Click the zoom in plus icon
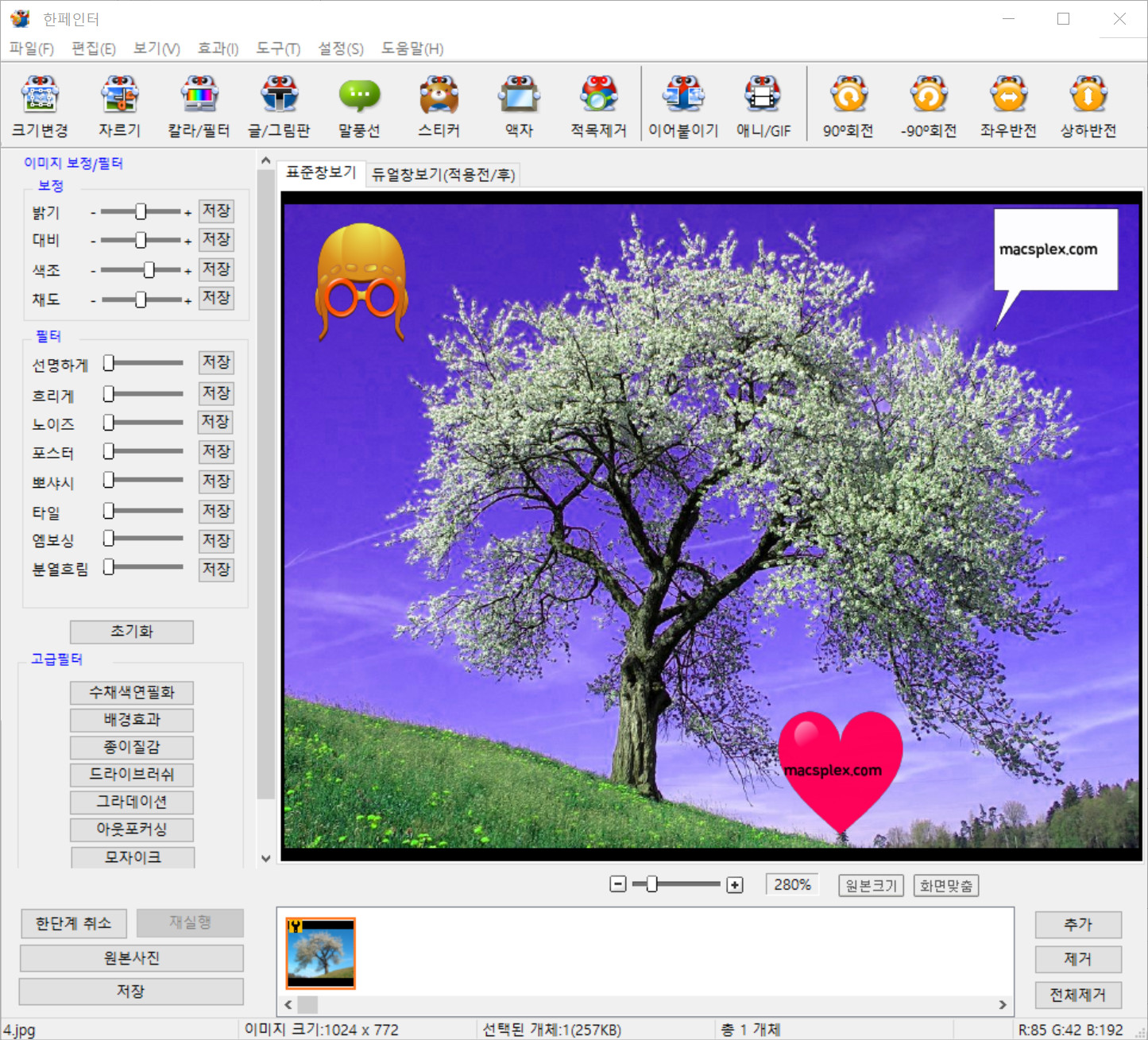1148x1040 pixels. click(735, 885)
